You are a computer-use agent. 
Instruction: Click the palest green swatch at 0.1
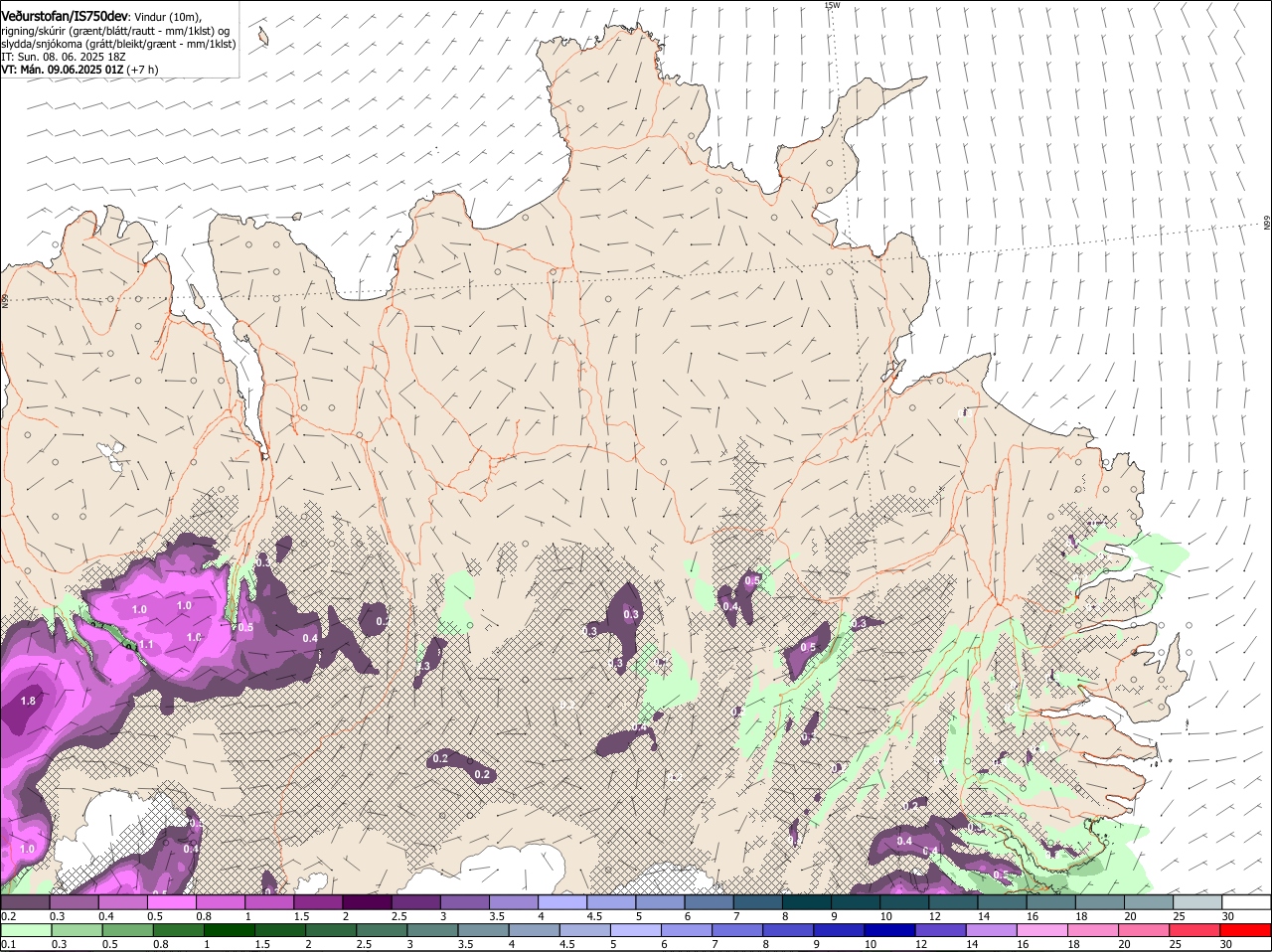[26, 930]
